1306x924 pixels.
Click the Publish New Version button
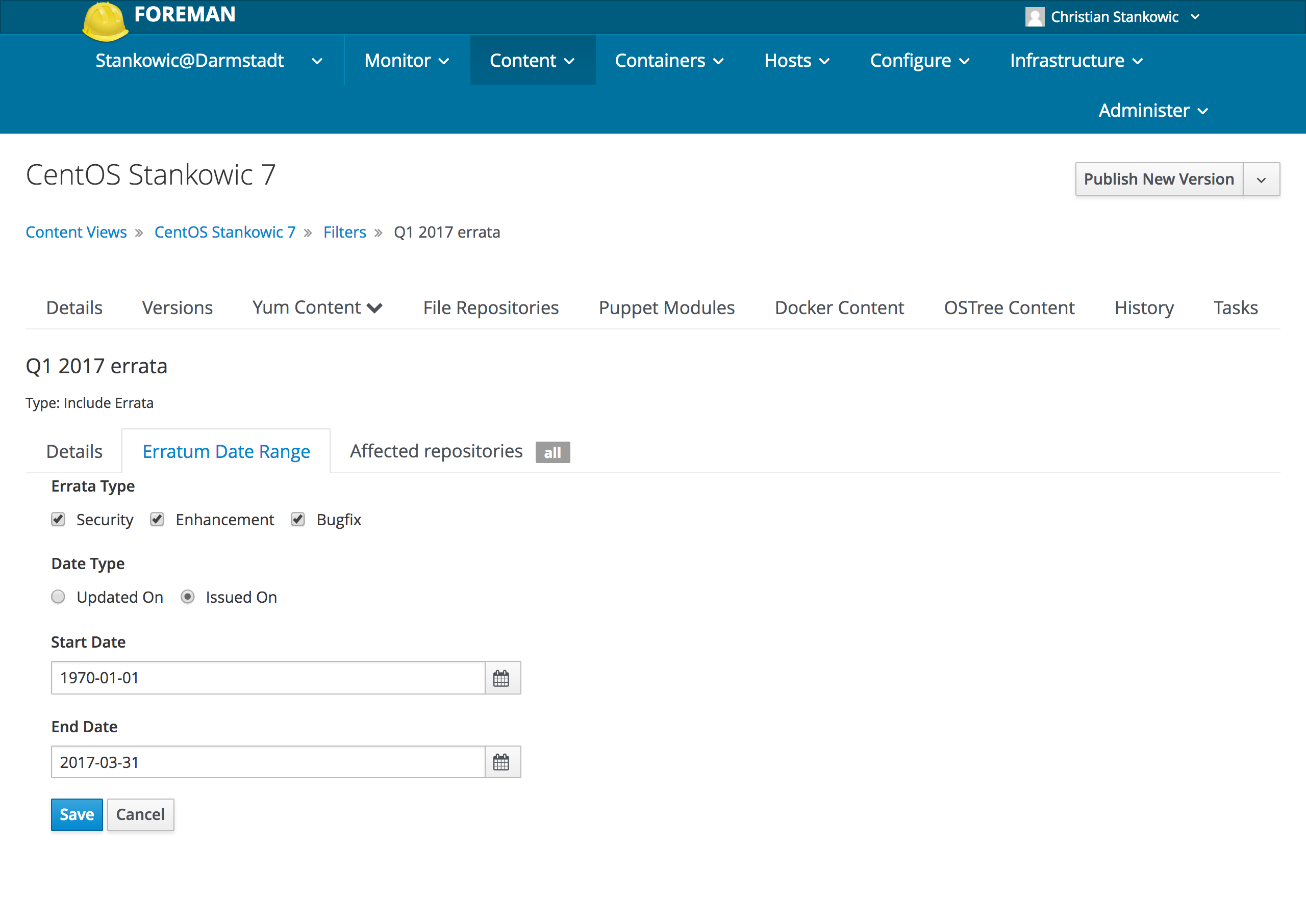[1159, 179]
